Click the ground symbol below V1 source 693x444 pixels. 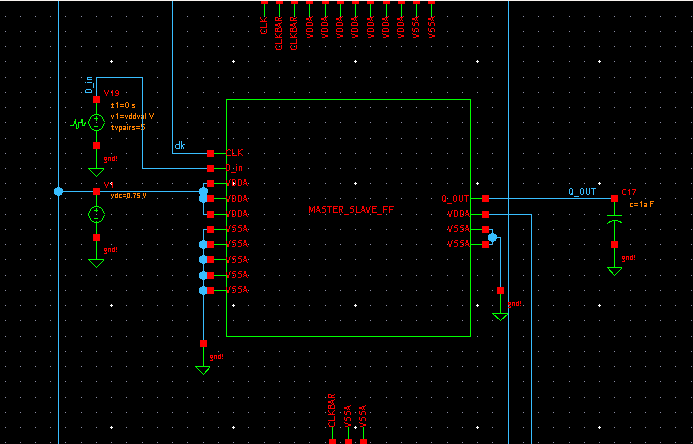[x=96, y=263]
